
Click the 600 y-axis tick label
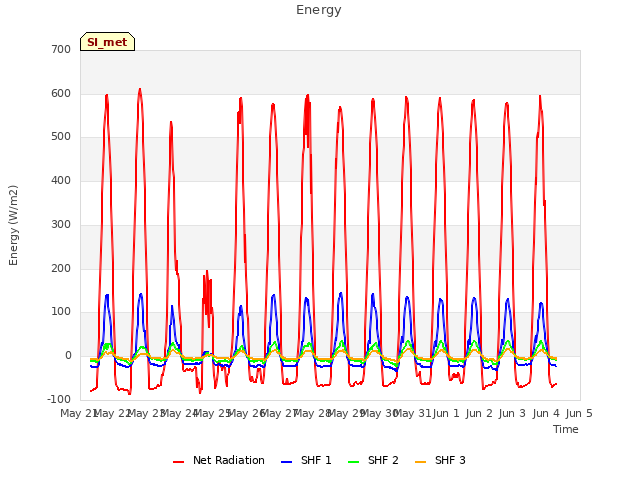coord(61,93)
